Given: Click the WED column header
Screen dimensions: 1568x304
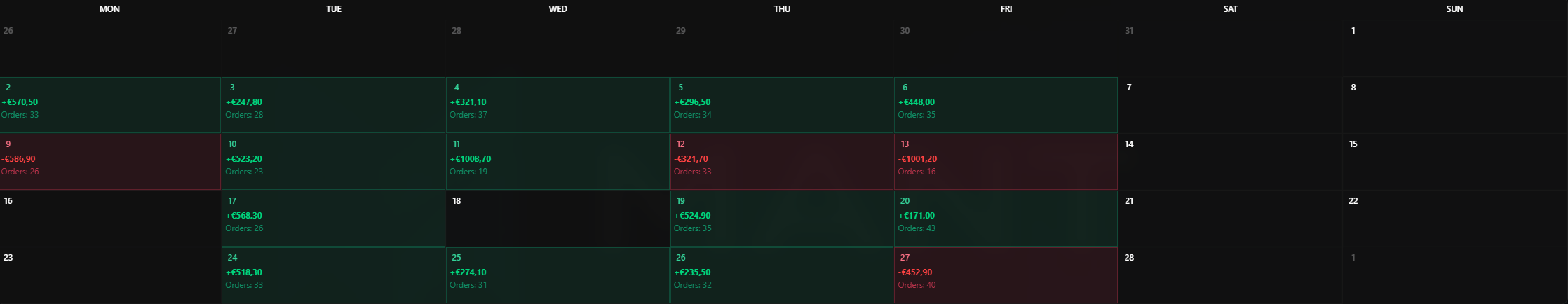Looking at the screenshot, I should pyautogui.click(x=557, y=9).
